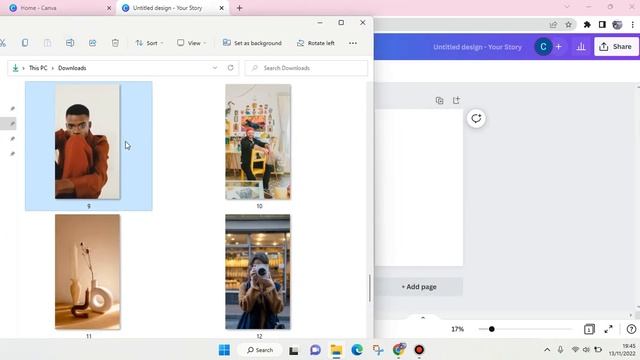Toggle the browser side panel icon
The image size is (640, 360).
602,24
